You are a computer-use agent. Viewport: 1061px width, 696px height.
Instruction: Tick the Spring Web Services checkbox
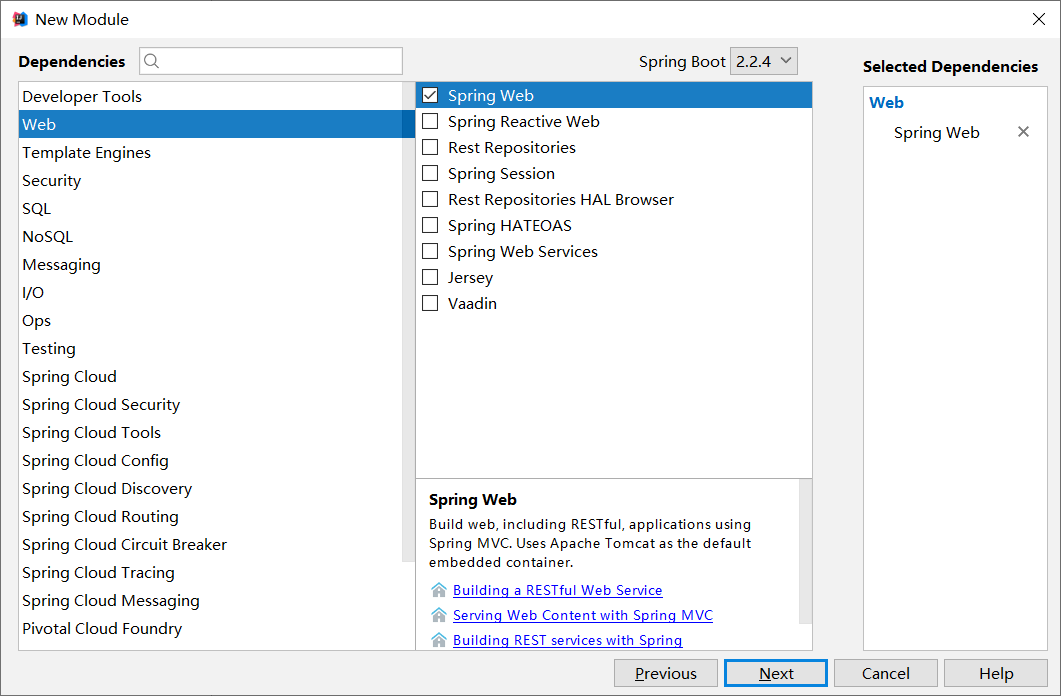(430, 252)
